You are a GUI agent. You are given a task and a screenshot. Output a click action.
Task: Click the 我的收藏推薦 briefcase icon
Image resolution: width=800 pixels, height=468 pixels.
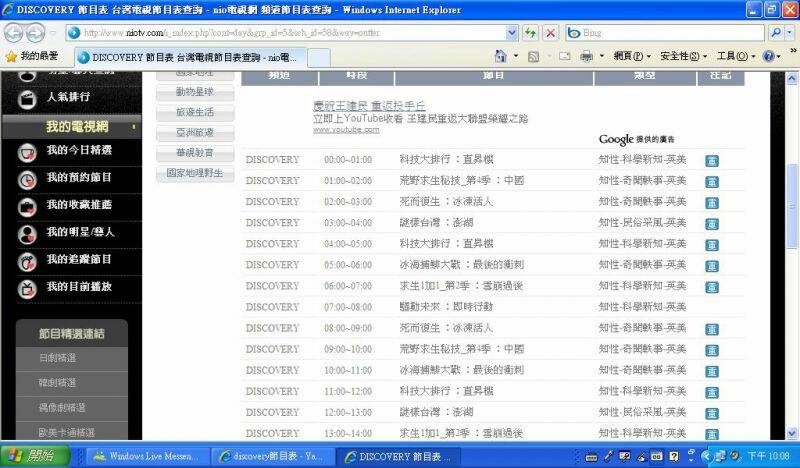click(27, 207)
